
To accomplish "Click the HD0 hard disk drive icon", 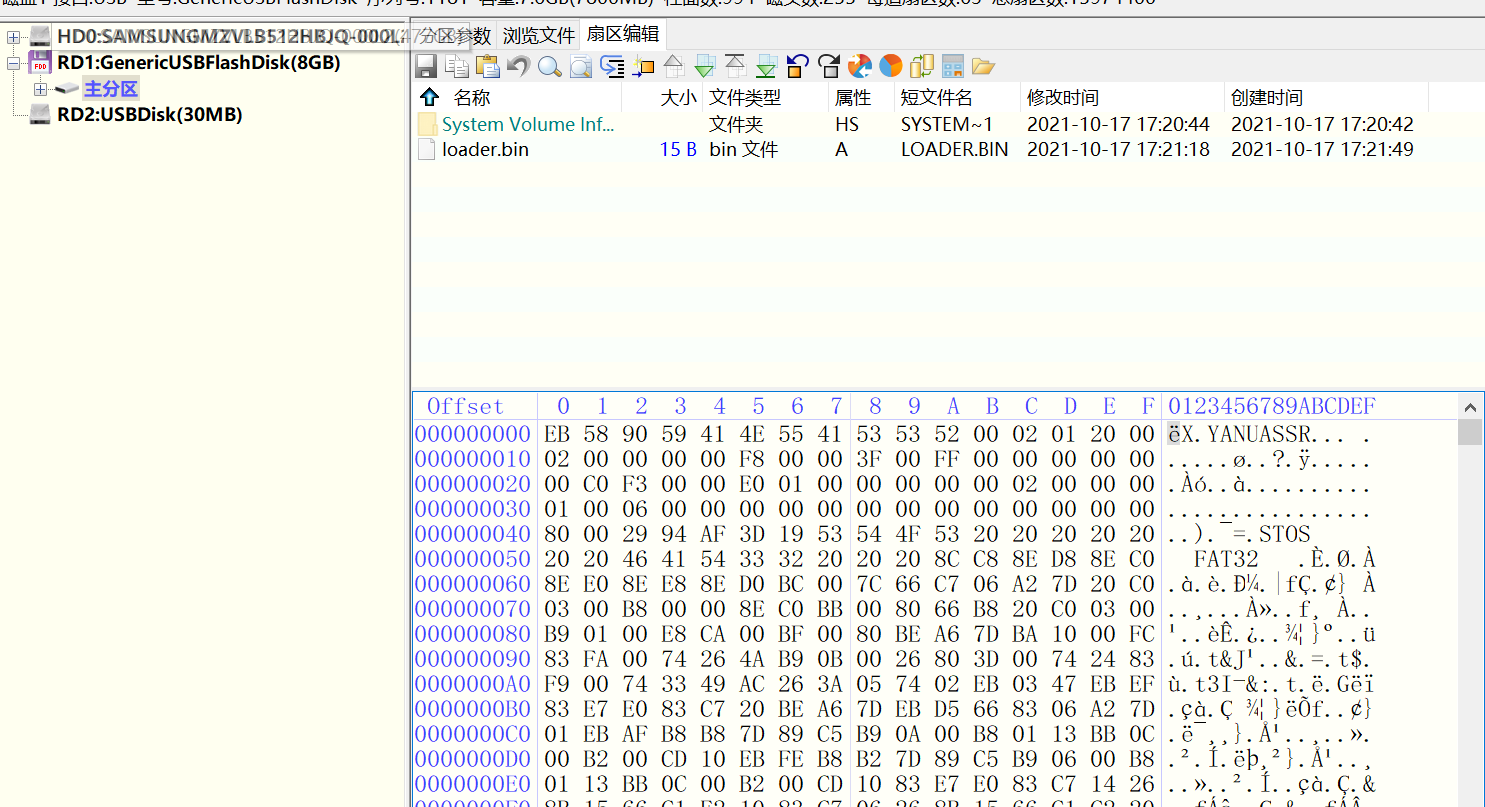I will tap(40, 36).
